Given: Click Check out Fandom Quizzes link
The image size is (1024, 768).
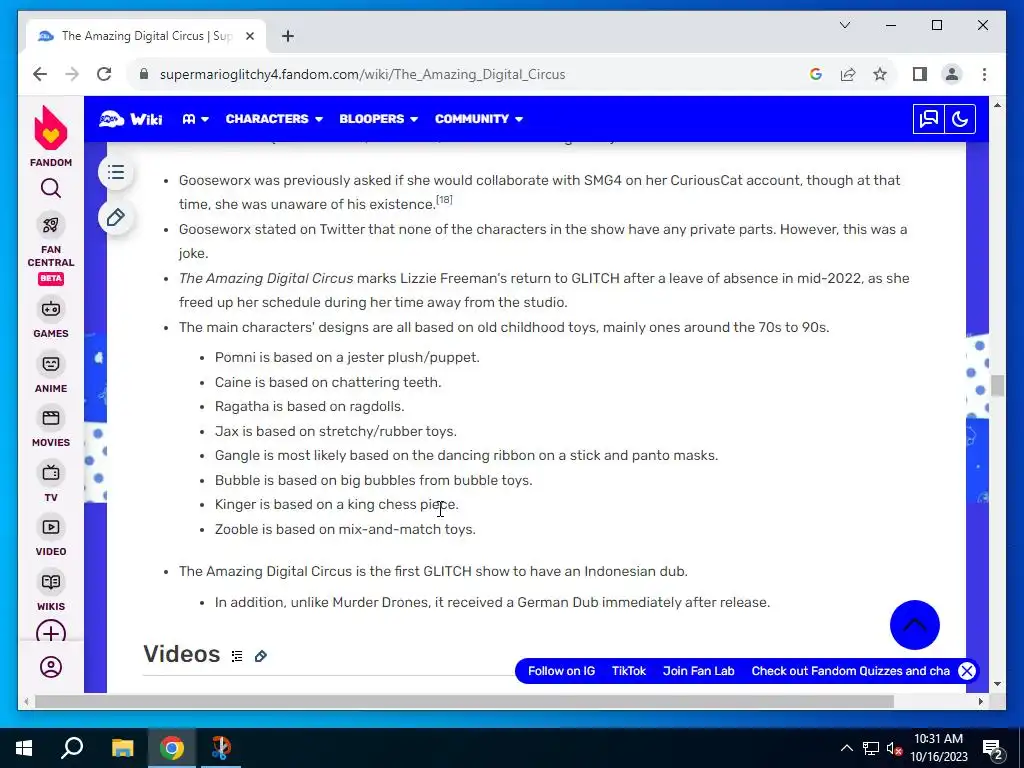Looking at the screenshot, I should click(x=850, y=671).
